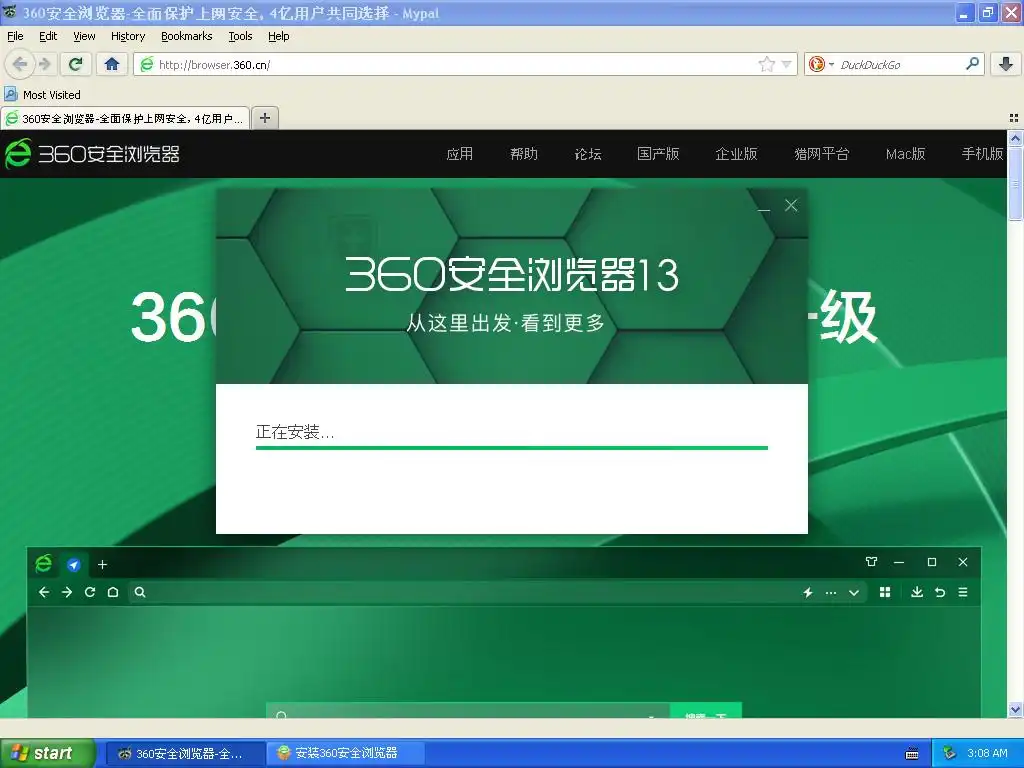Viewport: 1024px width, 768px height.
Task: Open the DuckDuckGo search engine selector
Action: click(x=821, y=64)
